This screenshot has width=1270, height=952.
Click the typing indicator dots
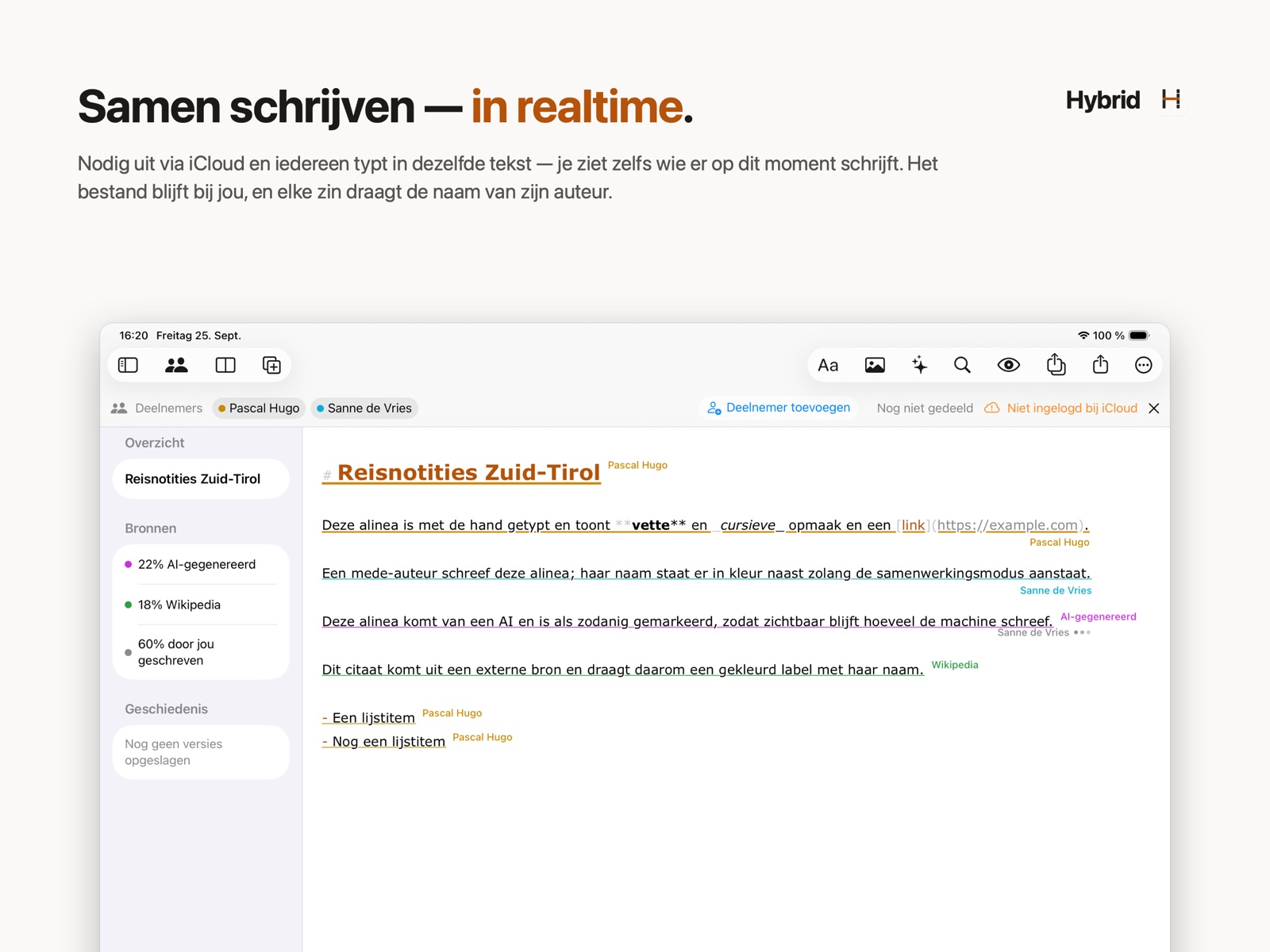coord(1082,632)
